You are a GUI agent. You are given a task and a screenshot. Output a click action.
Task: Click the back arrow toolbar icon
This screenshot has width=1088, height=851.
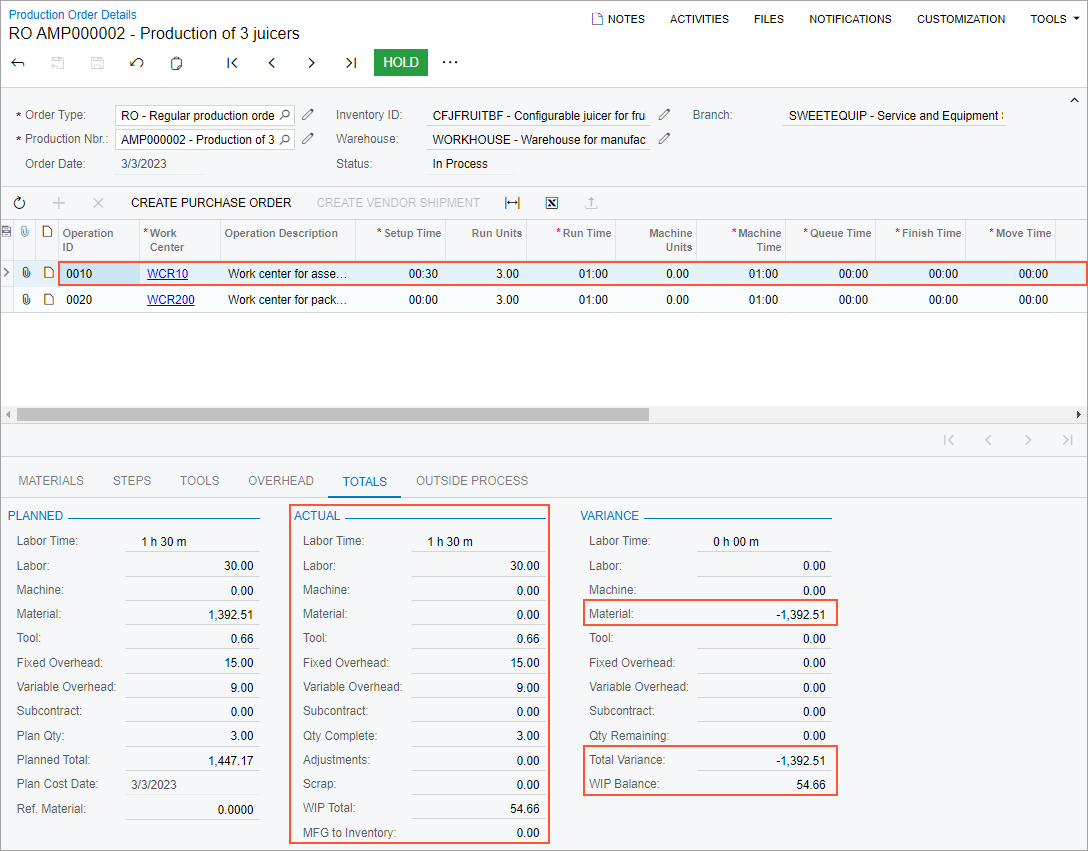(x=18, y=63)
